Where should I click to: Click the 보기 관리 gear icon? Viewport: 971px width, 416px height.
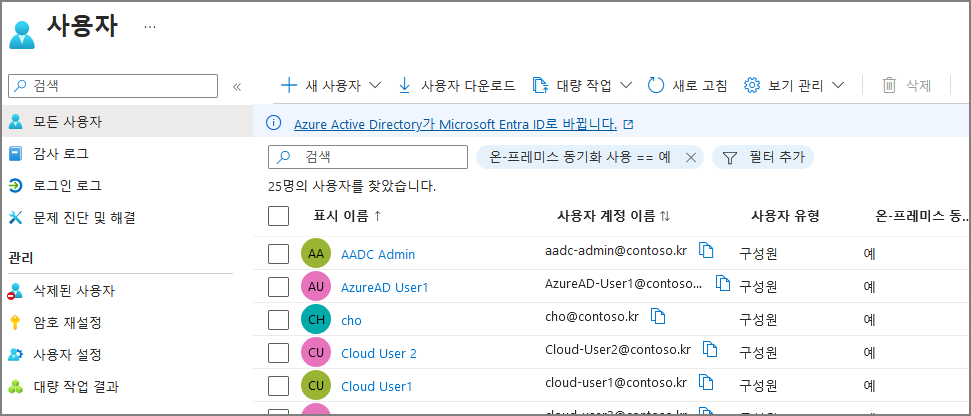click(752, 85)
